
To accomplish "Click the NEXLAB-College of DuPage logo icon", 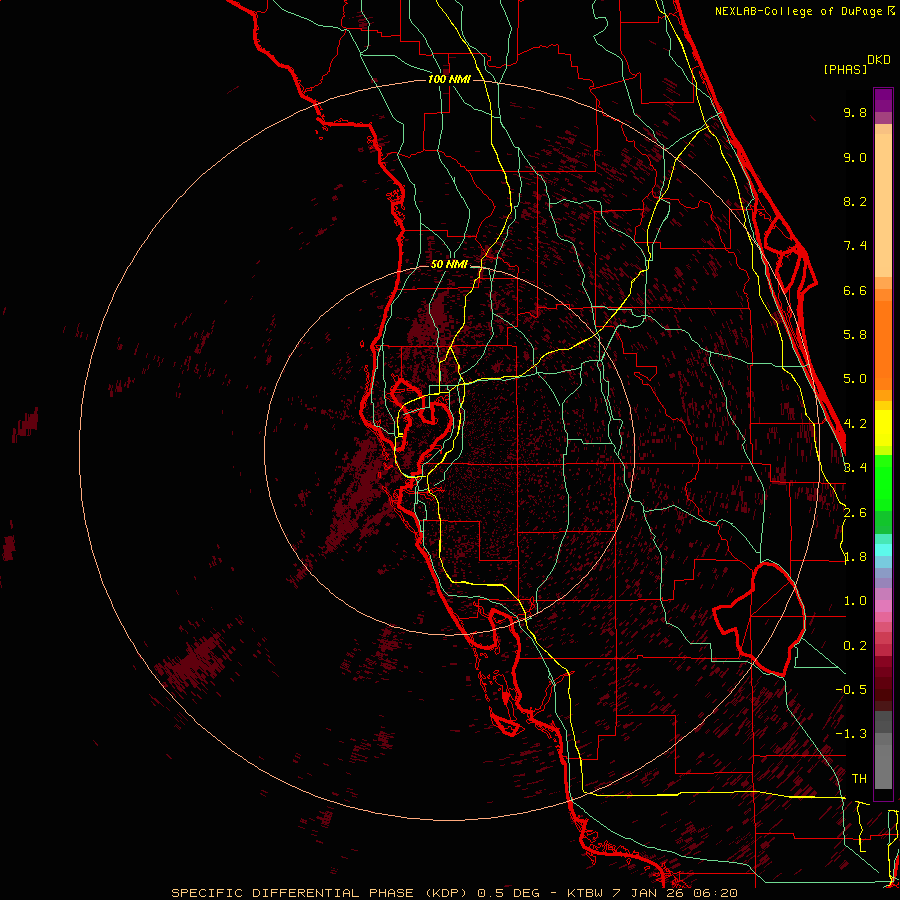I will [891, 11].
